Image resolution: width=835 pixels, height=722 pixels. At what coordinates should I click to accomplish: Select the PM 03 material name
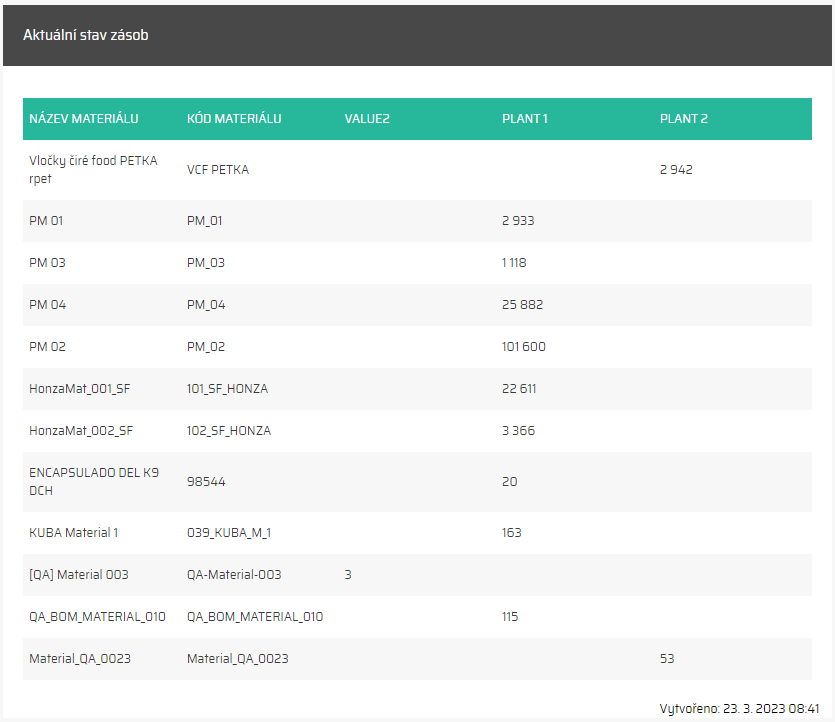[46, 263]
